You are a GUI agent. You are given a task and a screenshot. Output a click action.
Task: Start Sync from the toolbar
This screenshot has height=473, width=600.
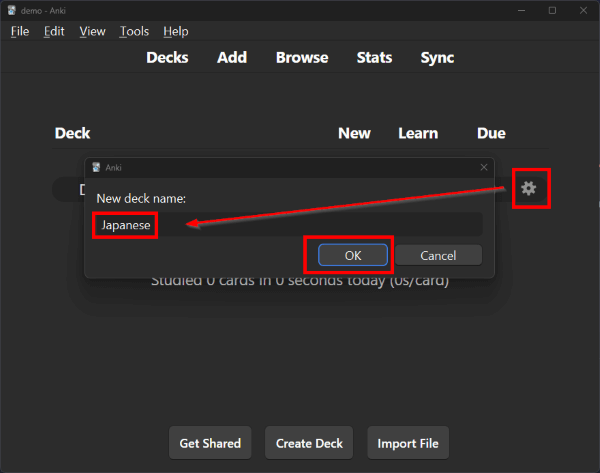437,57
